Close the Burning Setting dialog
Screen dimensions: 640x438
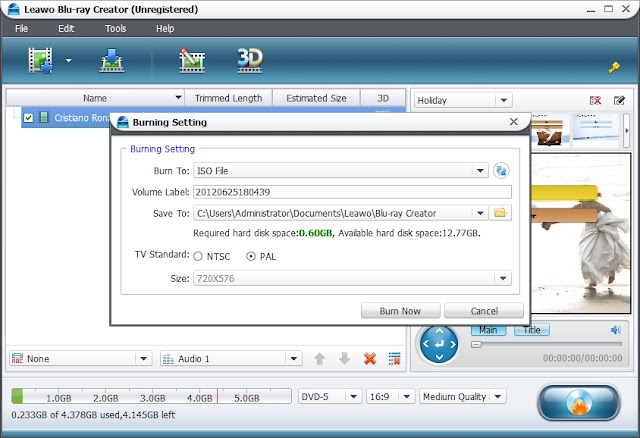(x=514, y=122)
